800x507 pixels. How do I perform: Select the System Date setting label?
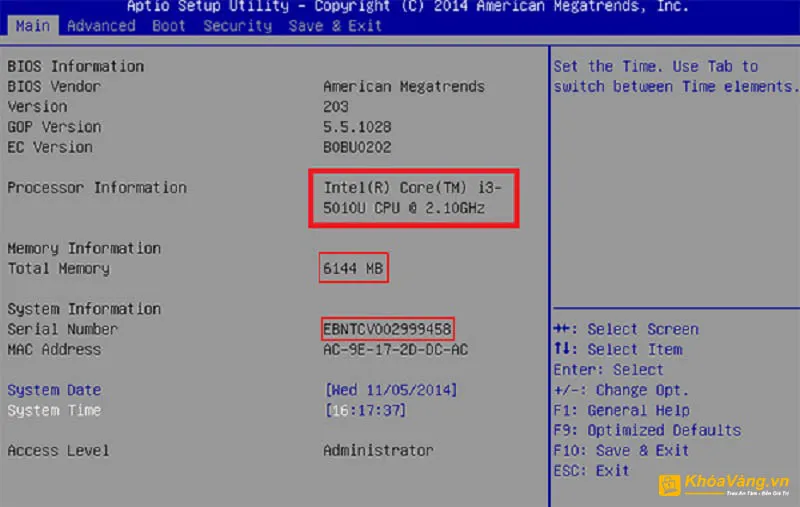pyautogui.click(x=54, y=390)
